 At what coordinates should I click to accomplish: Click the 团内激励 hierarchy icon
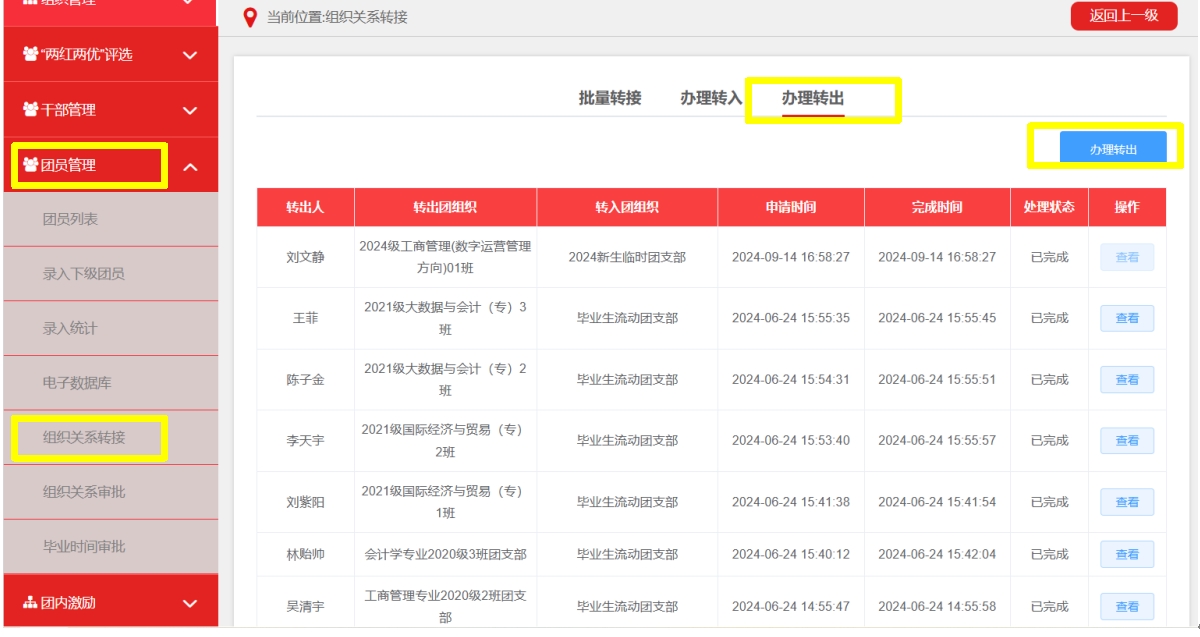point(30,603)
